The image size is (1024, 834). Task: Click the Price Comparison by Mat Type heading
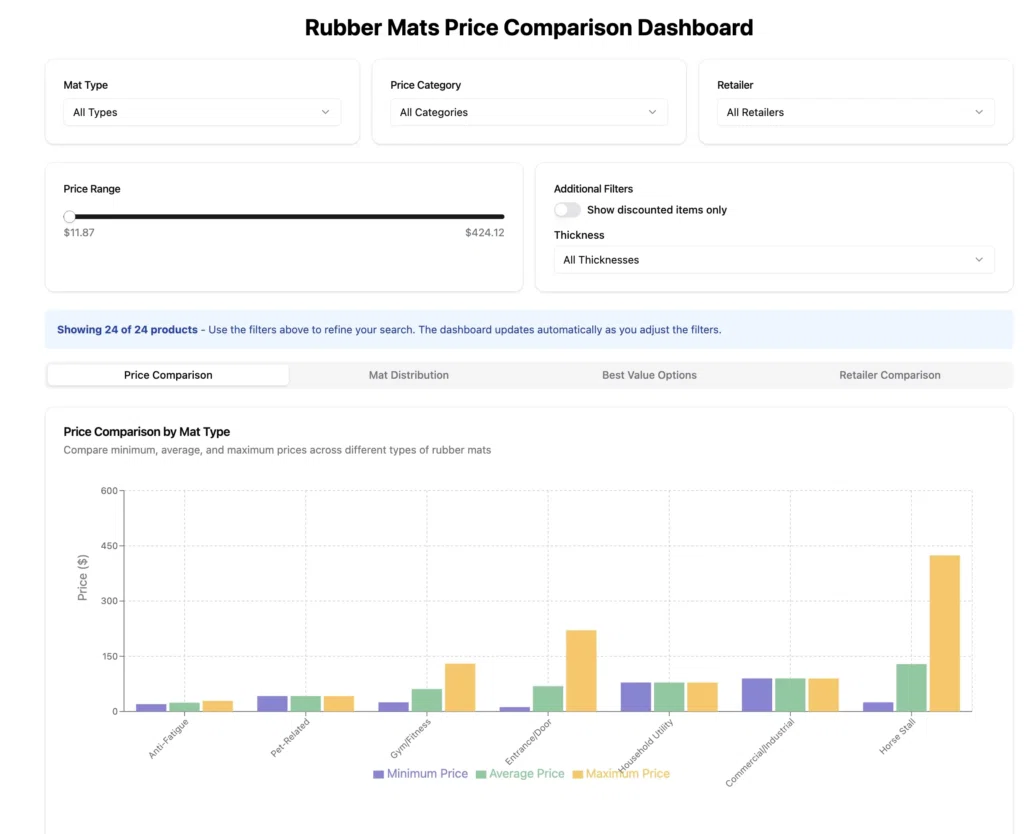(147, 432)
